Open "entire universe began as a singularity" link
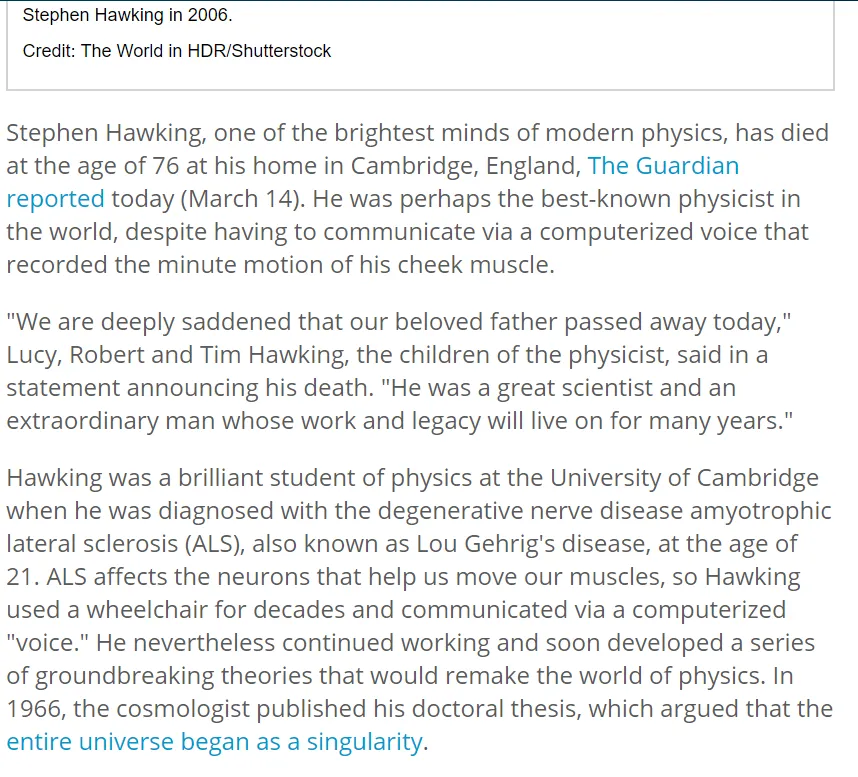 point(214,742)
